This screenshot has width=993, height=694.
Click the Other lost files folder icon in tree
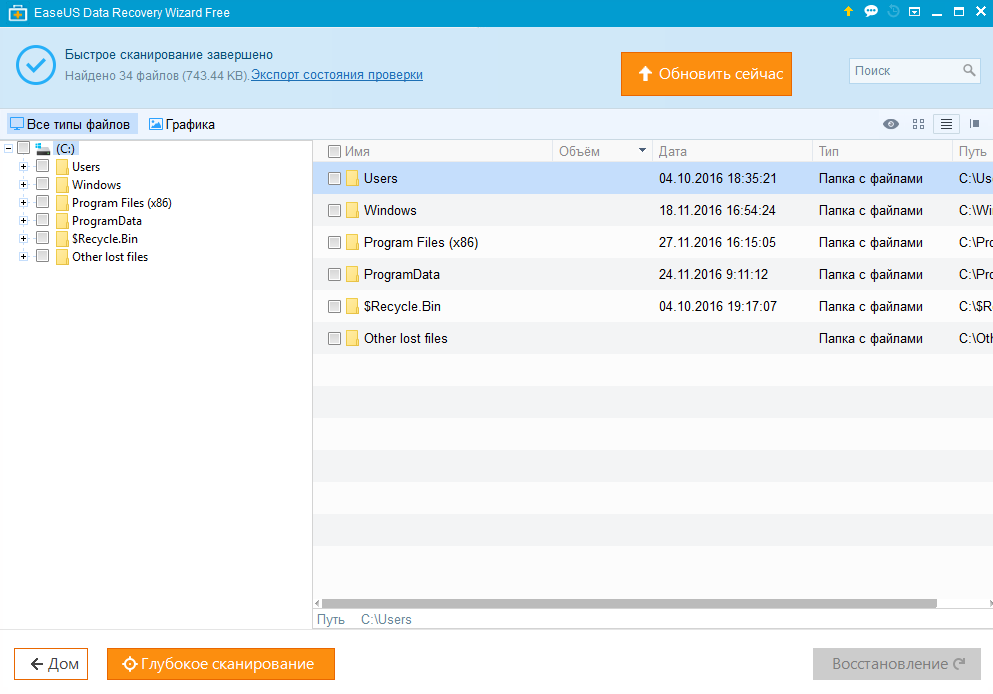[62, 256]
